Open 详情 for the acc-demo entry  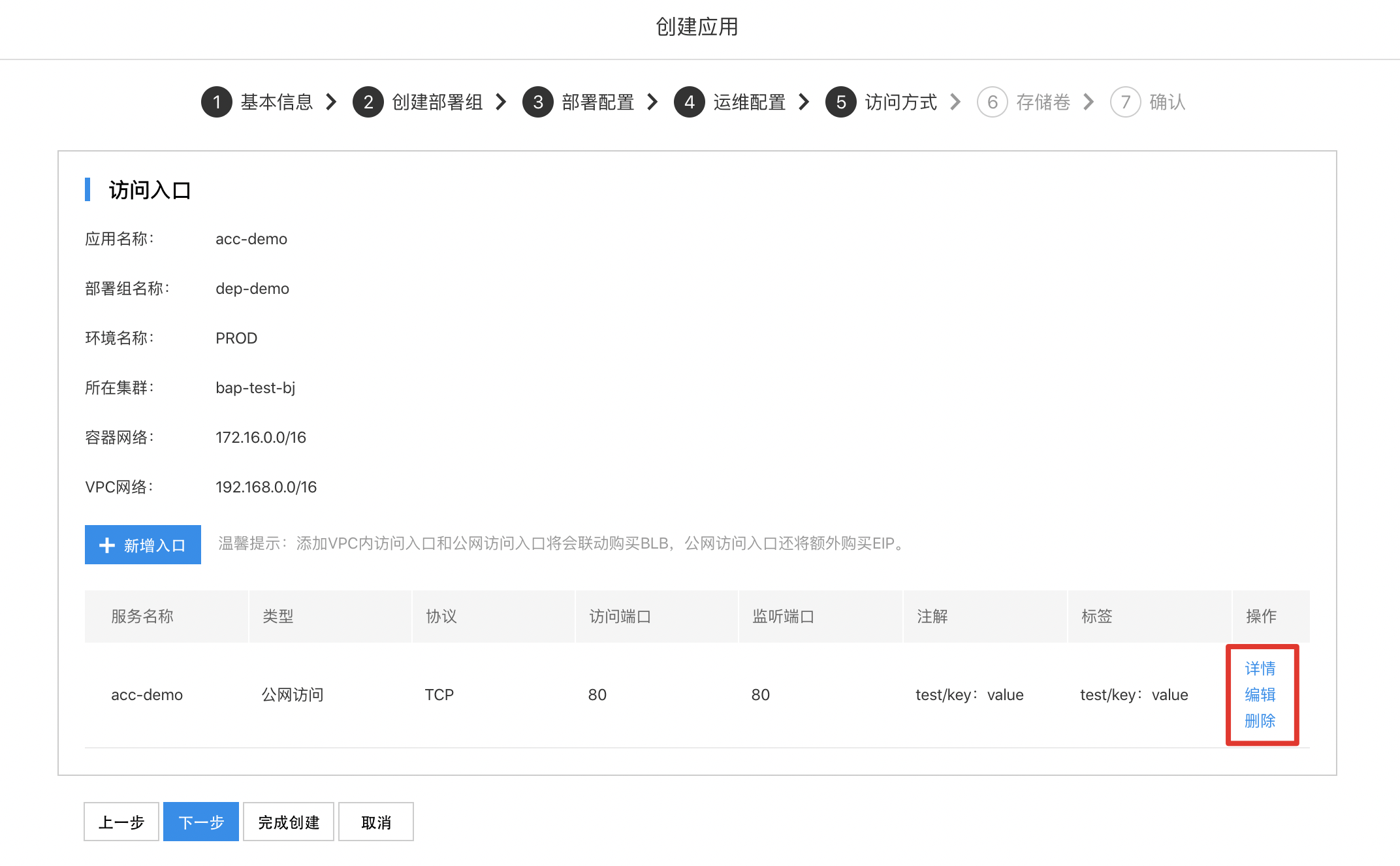pos(1260,669)
